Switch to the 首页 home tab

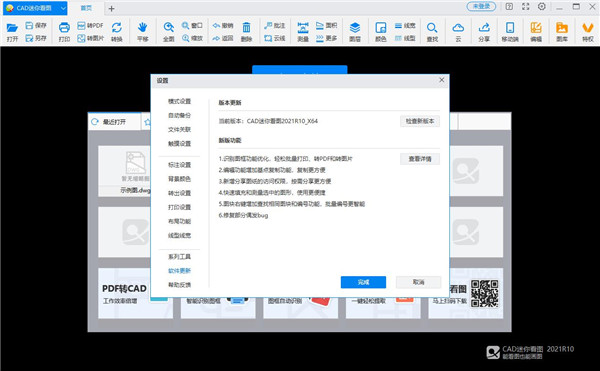pyautogui.click(x=86, y=8)
